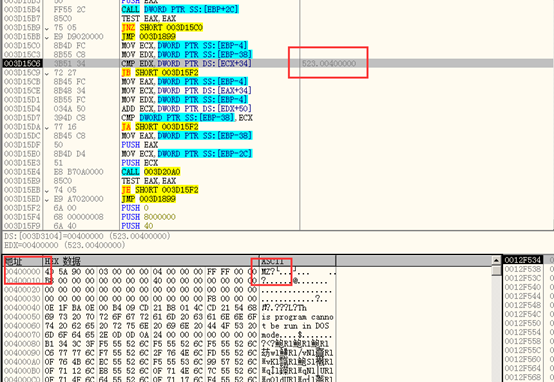Click the dump pane scrollbar thumb

click(x=496, y=271)
